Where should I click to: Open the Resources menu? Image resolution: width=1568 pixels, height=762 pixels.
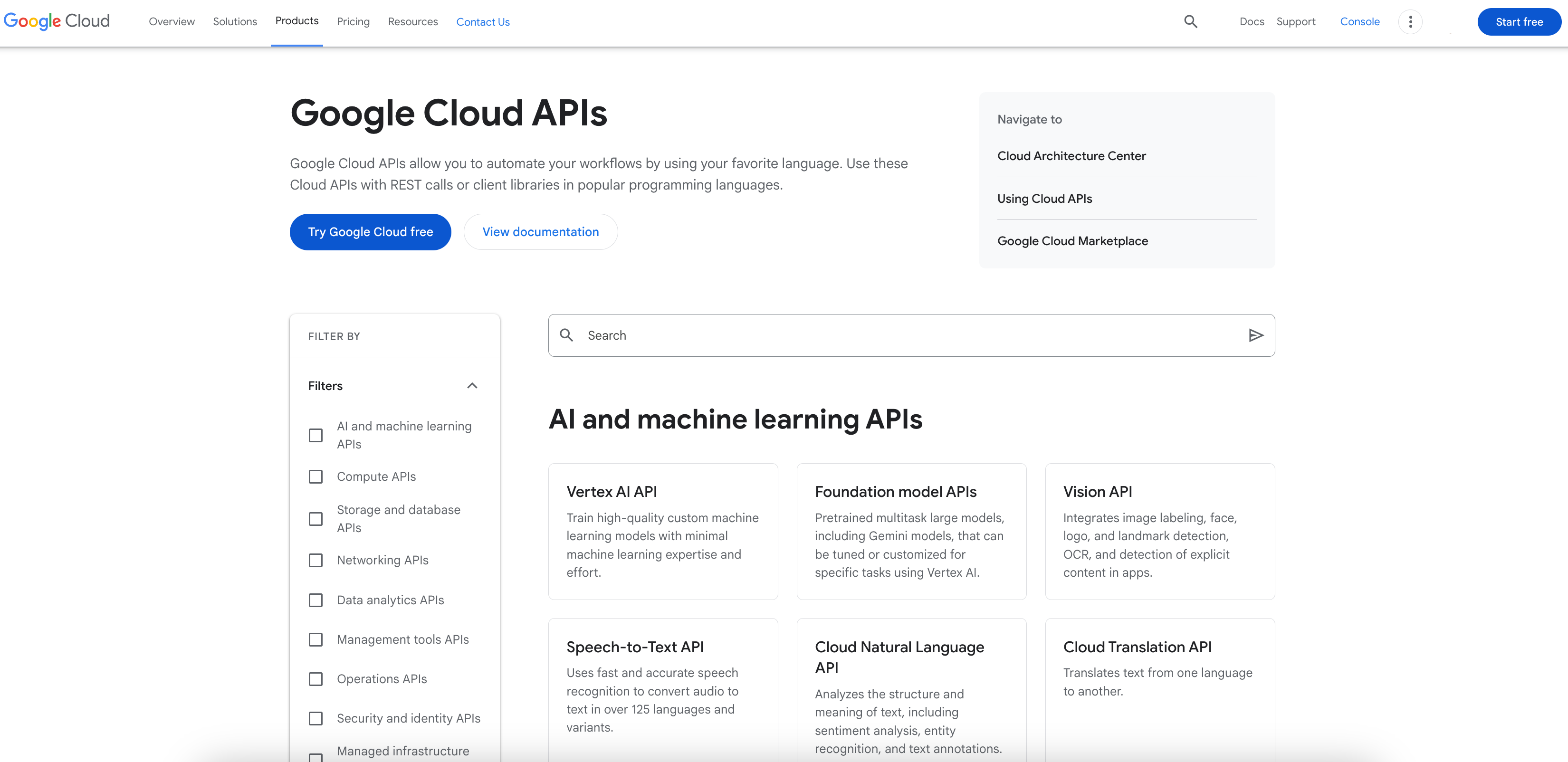tap(413, 22)
